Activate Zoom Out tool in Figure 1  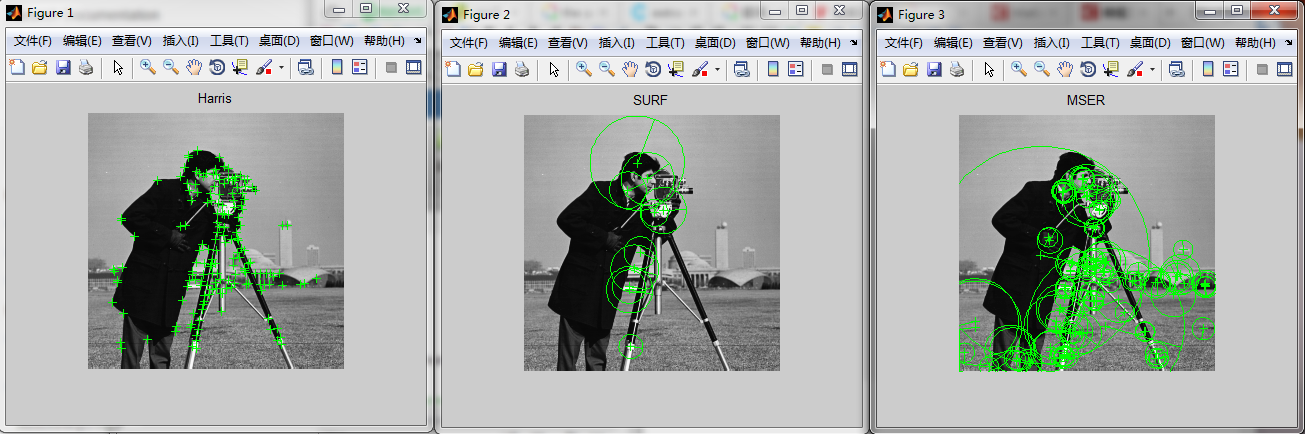pos(171,68)
